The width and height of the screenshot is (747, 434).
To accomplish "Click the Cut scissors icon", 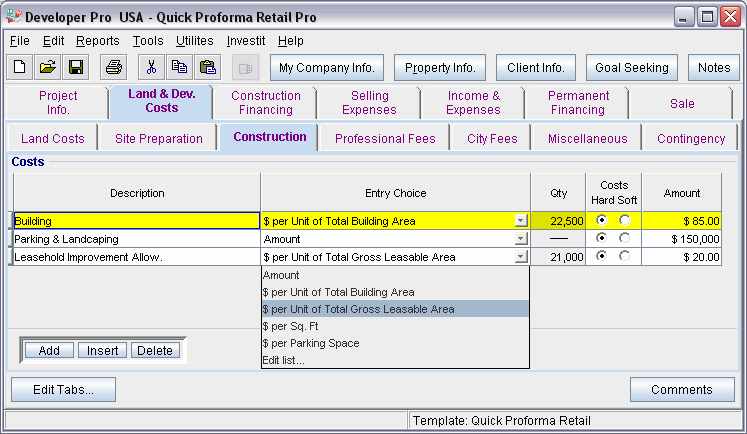I will [x=151, y=67].
